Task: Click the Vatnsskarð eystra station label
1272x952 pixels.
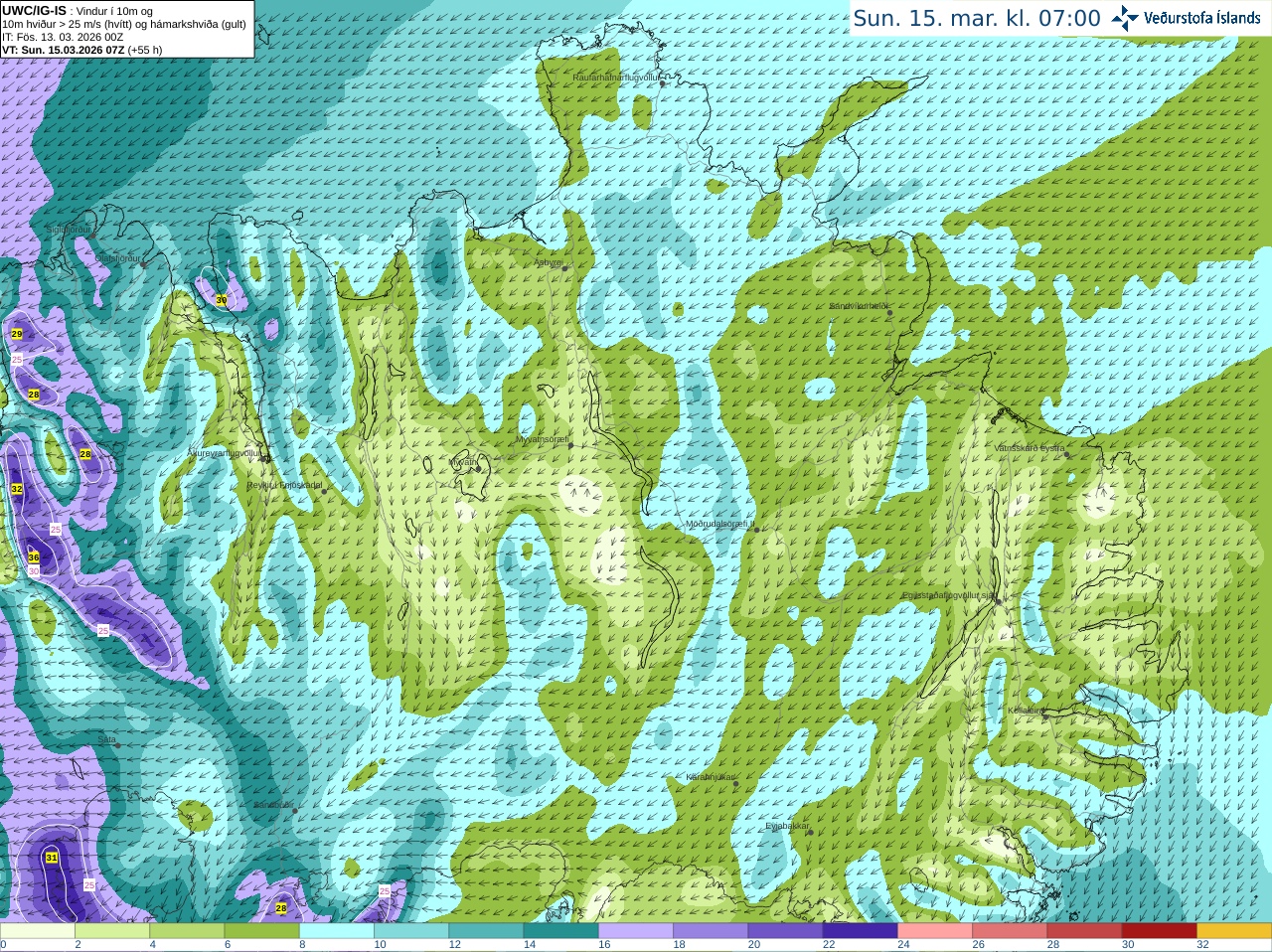Action: [1030, 448]
